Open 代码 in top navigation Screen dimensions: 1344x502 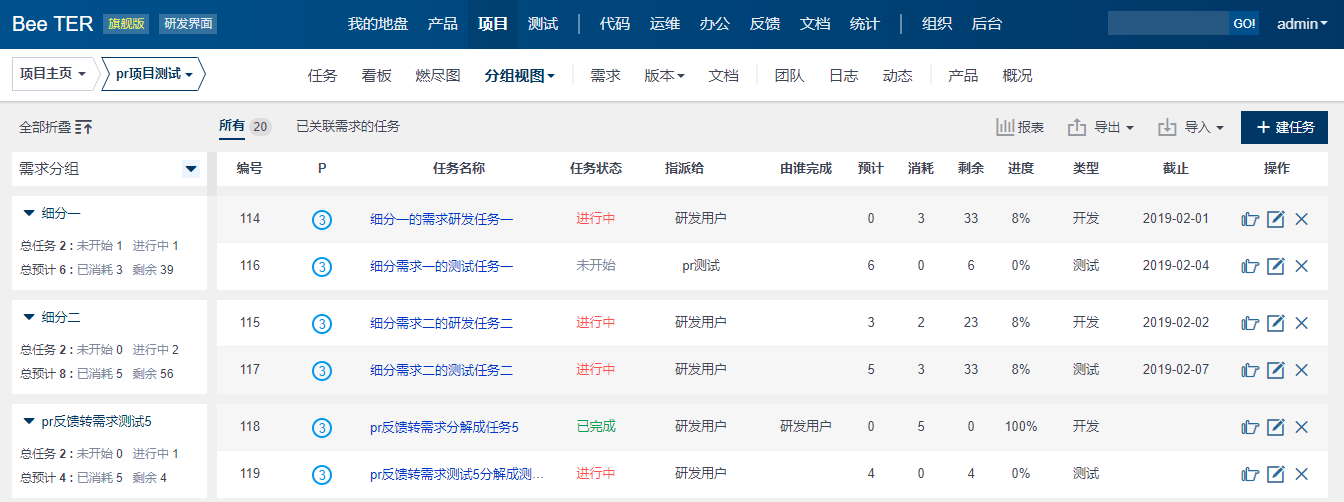point(615,24)
